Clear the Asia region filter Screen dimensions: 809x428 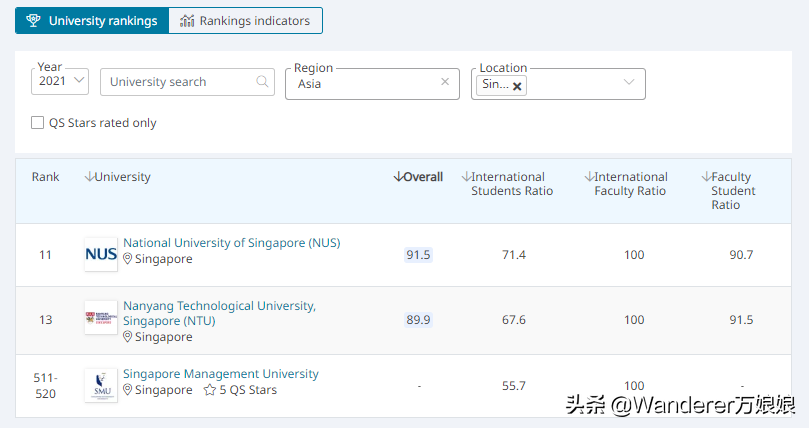(x=445, y=82)
